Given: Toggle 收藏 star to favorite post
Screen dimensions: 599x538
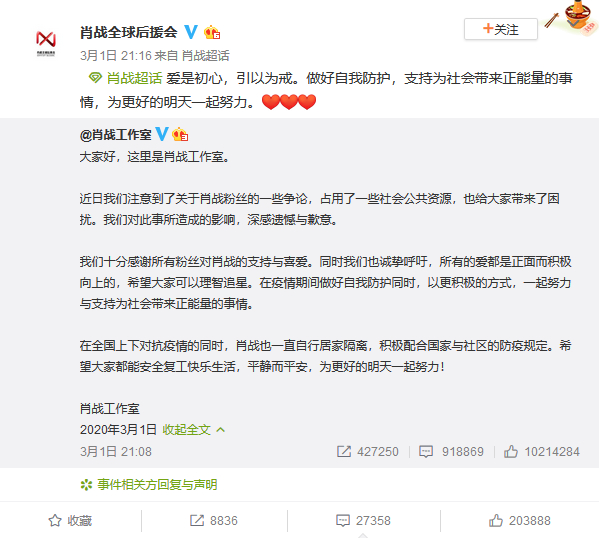Looking at the screenshot, I should pyautogui.click(x=70, y=520).
